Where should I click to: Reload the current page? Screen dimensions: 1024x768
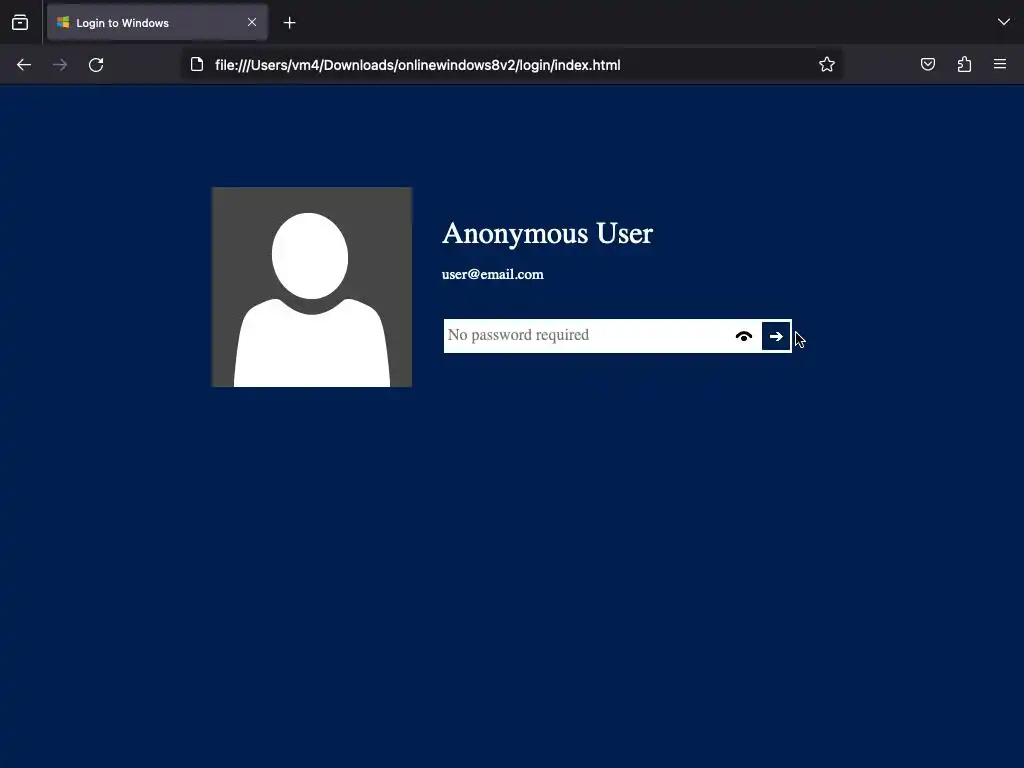click(96, 65)
